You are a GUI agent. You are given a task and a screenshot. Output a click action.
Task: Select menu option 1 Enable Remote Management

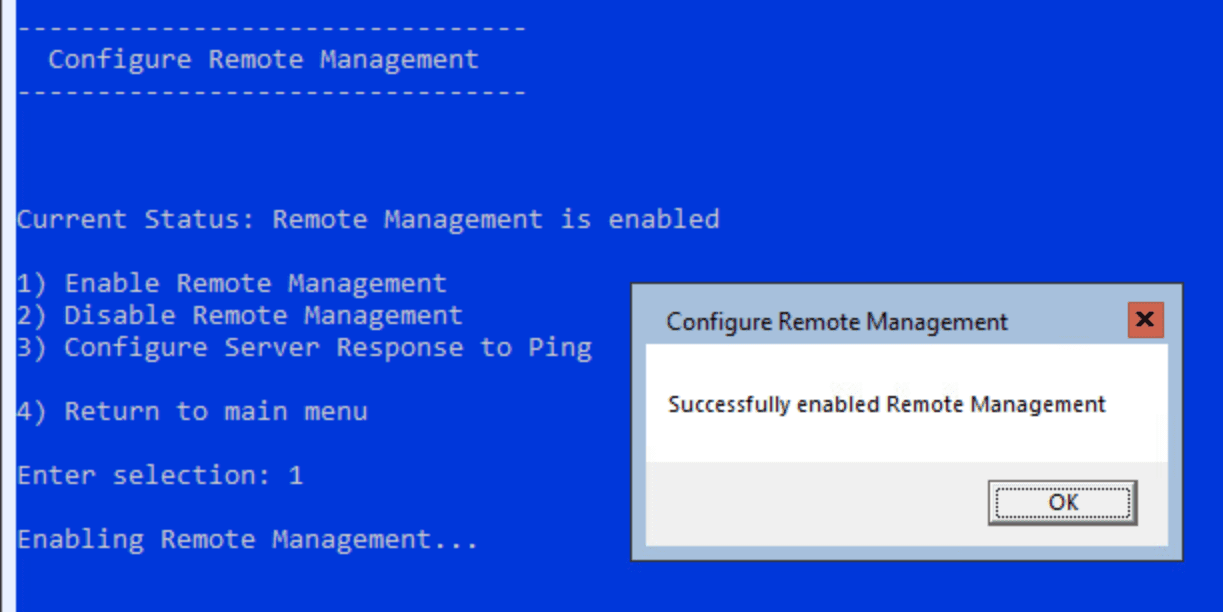[231, 284]
